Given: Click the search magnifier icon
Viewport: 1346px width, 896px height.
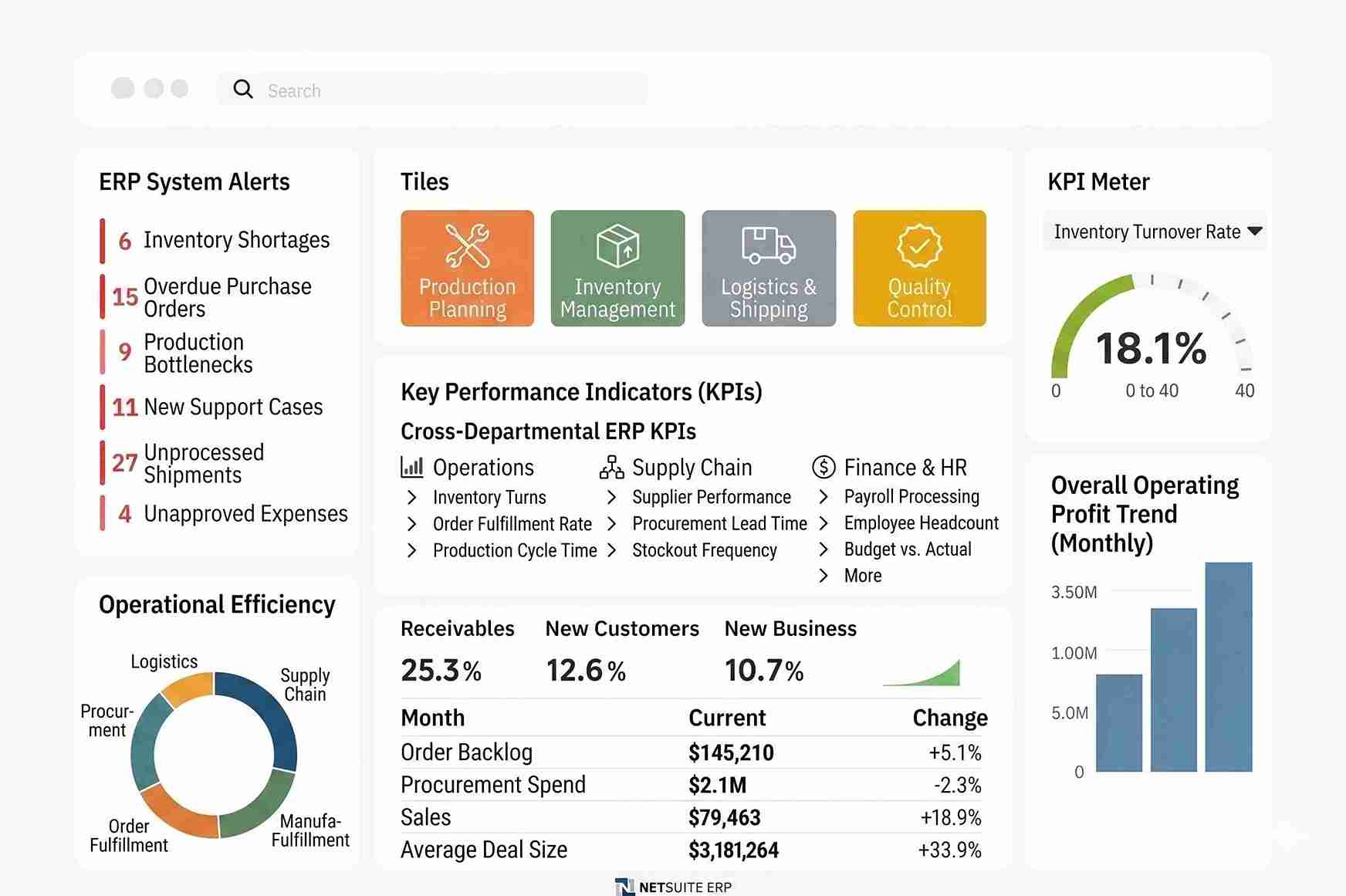Looking at the screenshot, I should coord(243,90).
